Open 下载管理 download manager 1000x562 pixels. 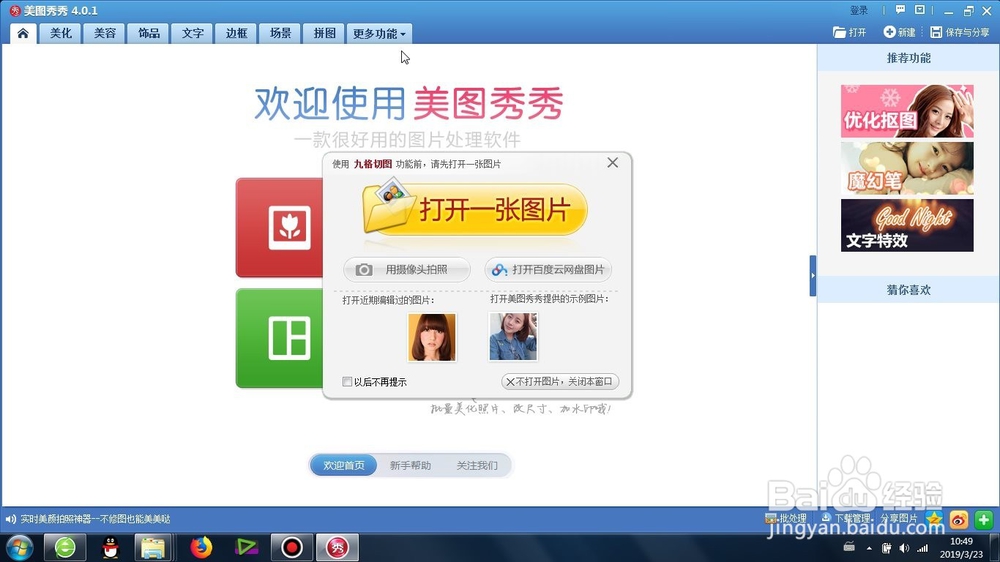846,518
